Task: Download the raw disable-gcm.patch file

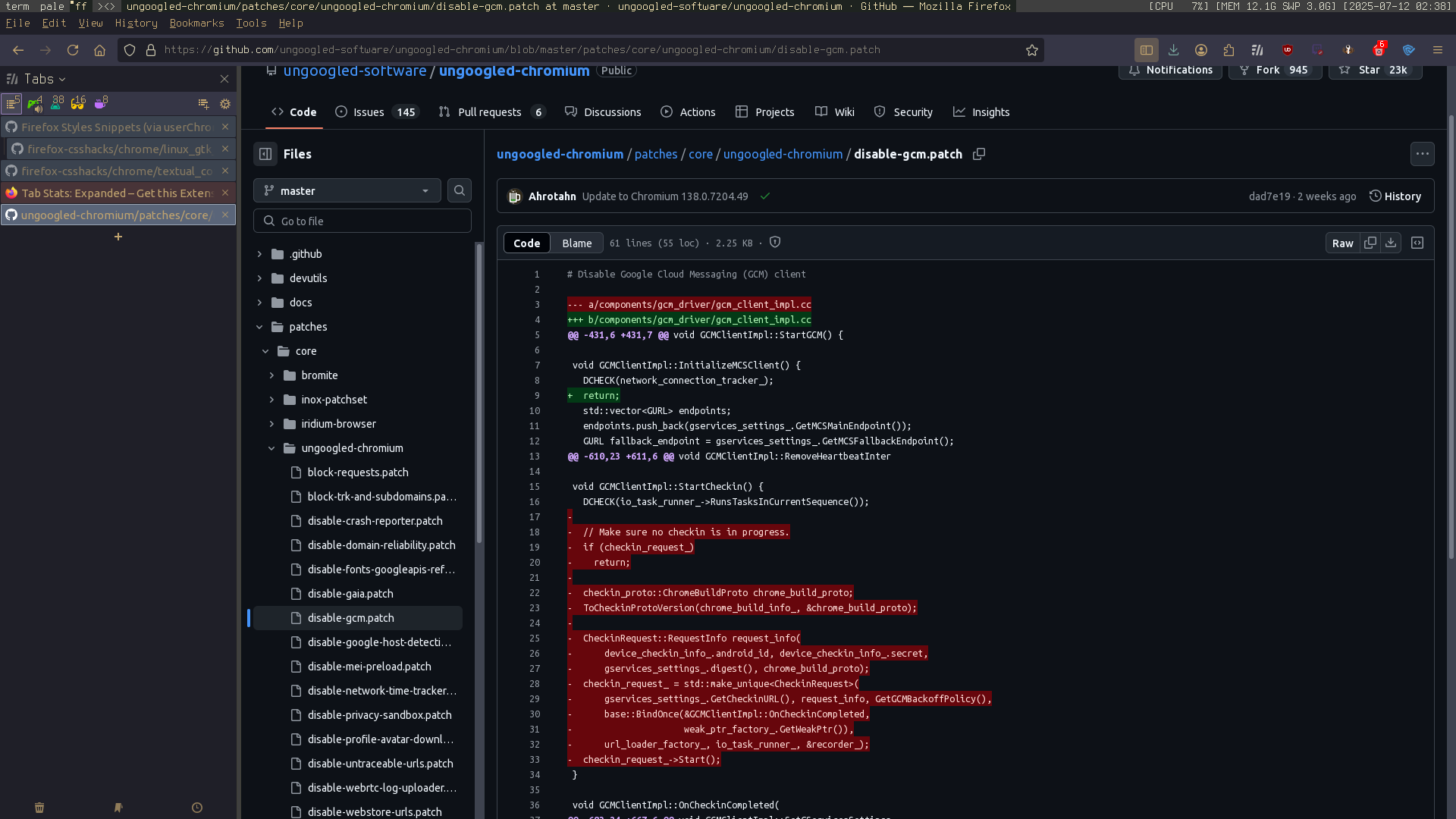Action: point(1390,243)
